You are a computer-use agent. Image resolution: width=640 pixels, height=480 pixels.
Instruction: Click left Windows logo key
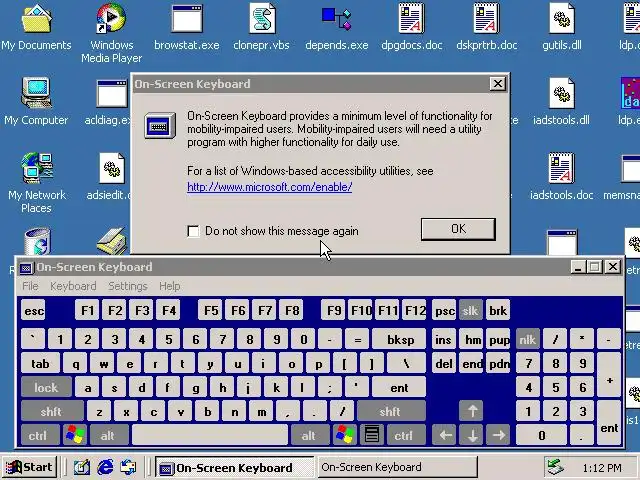(75, 435)
